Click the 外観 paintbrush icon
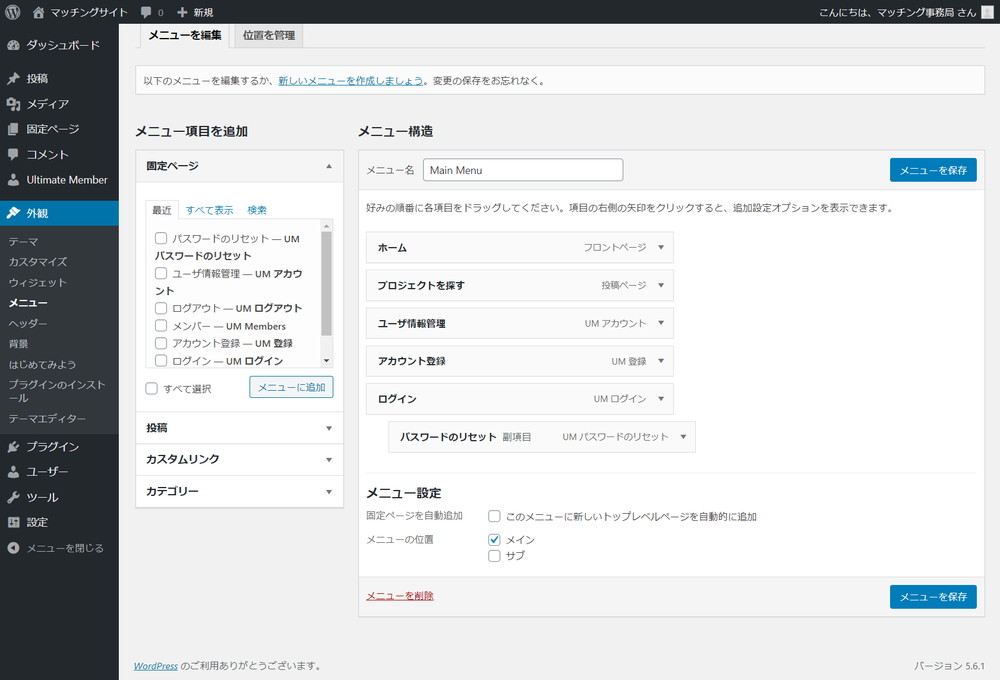 [13, 213]
